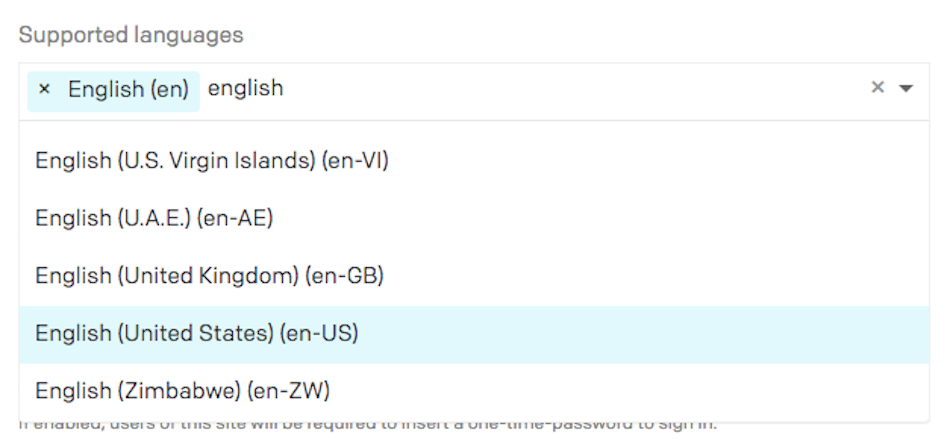Select highlighted English (United States) option
Screen dimensions: 950x447
(x=474, y=334)
